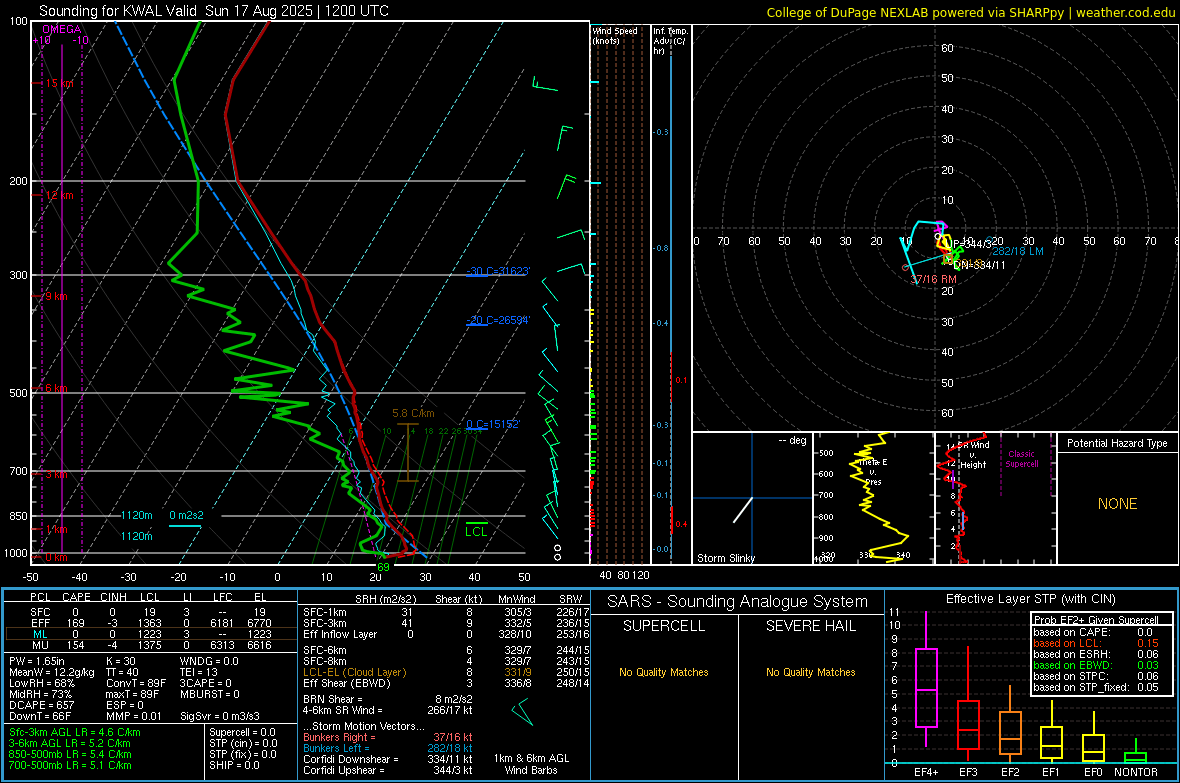Select the MU parcel row
The image size is (1180, 783).
pyautogui.click(x=151, y=644)
